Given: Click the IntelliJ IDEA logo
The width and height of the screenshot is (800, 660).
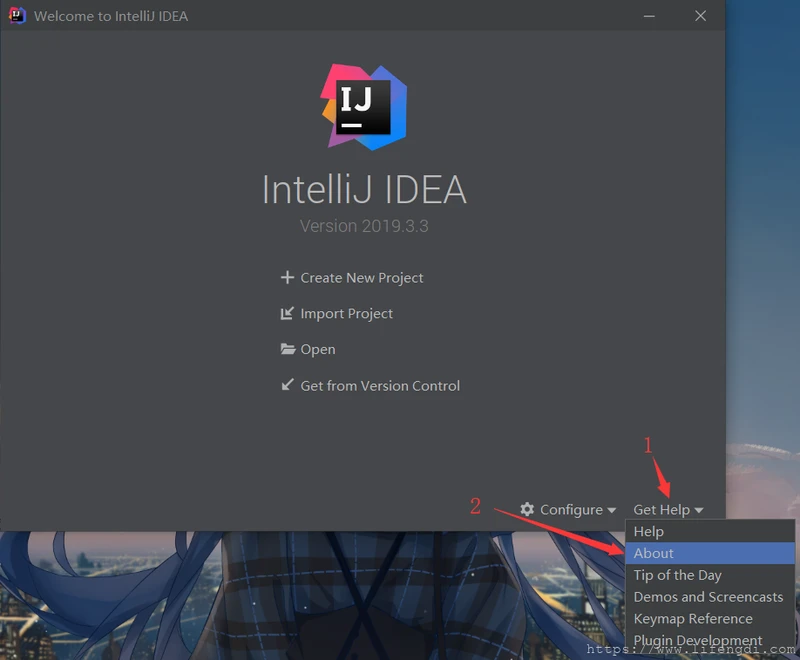Looking at the screenshot, I should pyautogui.click(x=364, y=107).
